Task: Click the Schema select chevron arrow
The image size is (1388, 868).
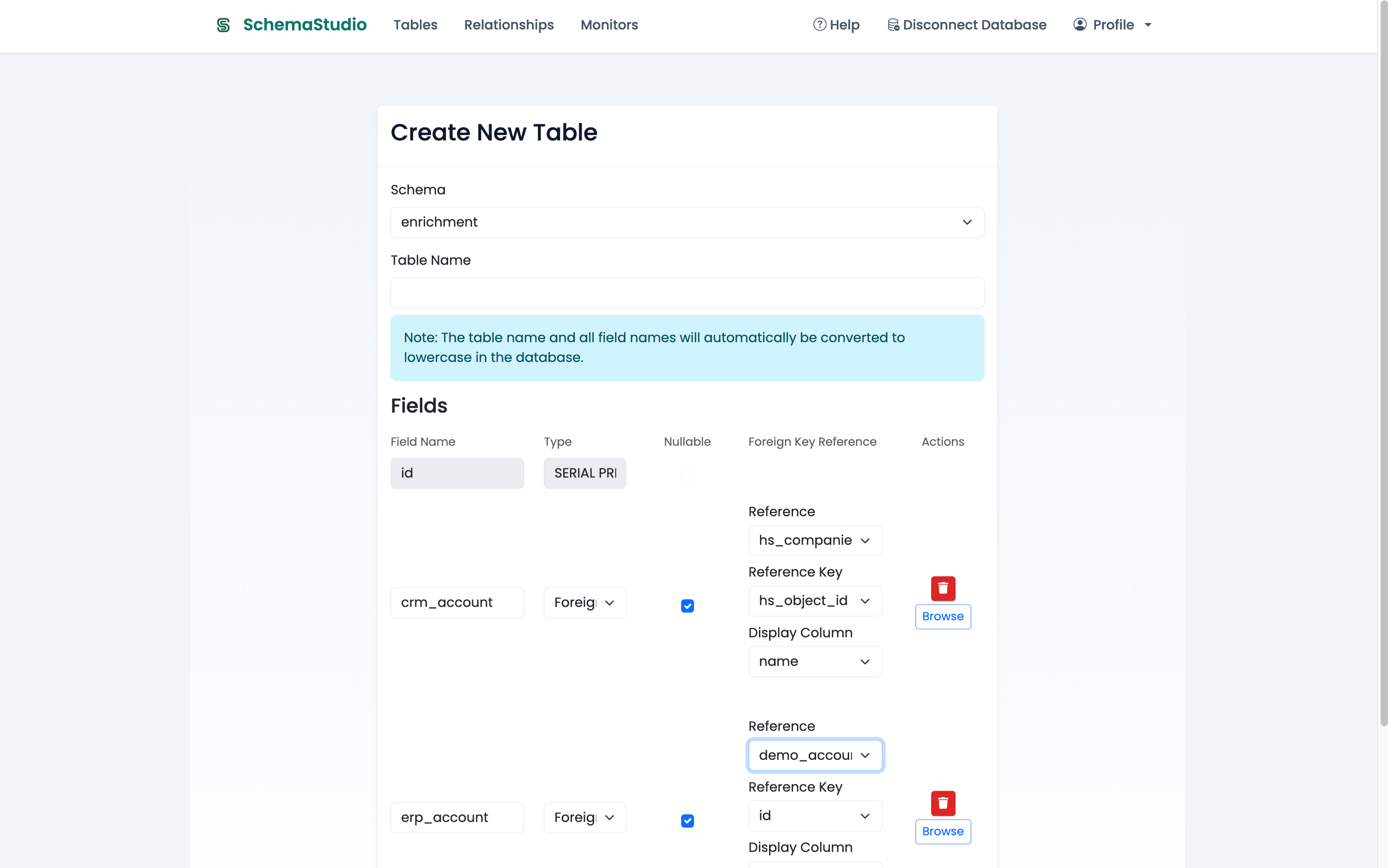Action: (x=967, y=222)
